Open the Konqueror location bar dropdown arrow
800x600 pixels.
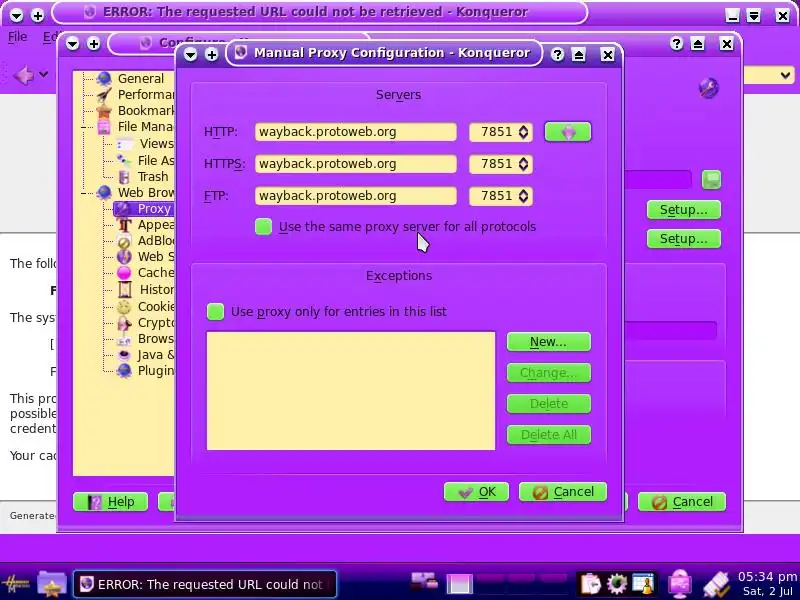pos(785,76)
